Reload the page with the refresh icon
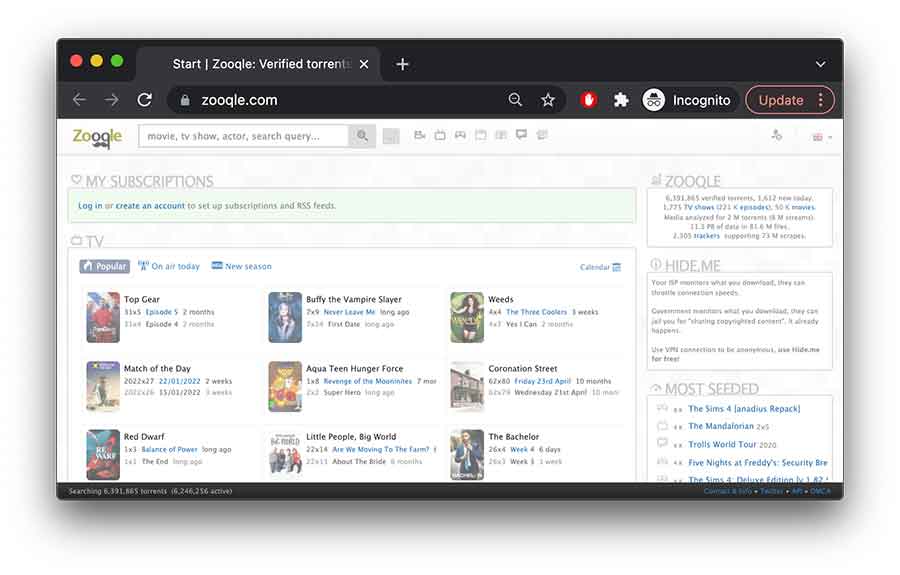This screenshot has height=575, width=900. click(x=145, y=100)
